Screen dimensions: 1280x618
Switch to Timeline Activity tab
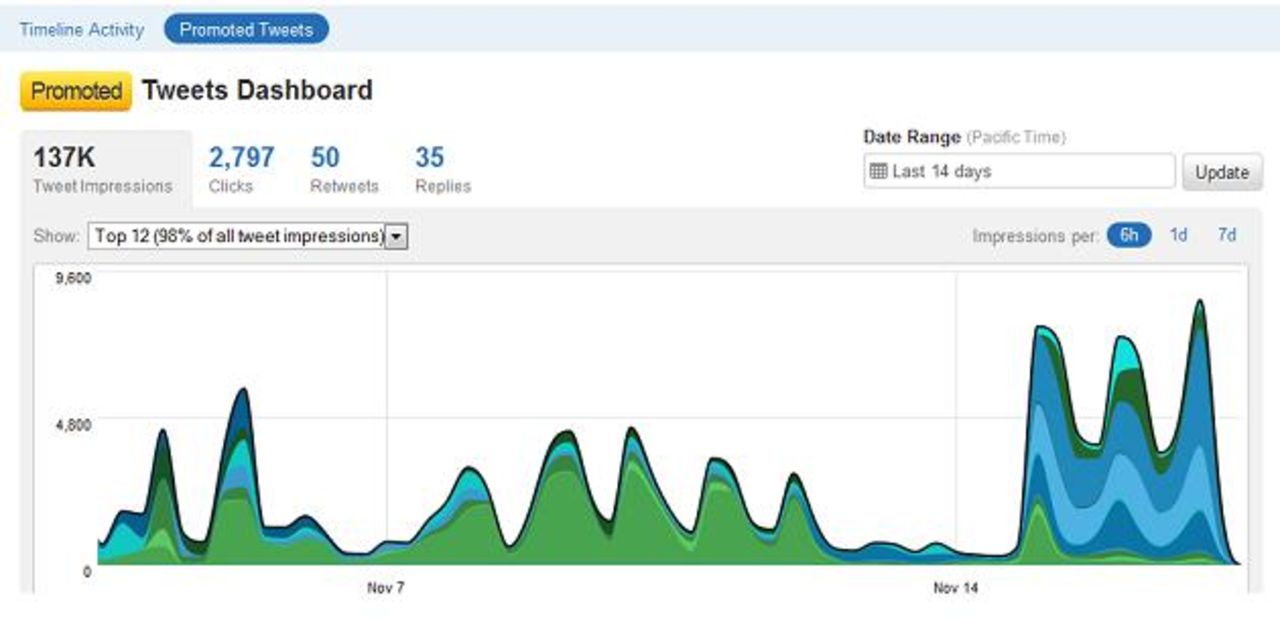click(82, 30)
